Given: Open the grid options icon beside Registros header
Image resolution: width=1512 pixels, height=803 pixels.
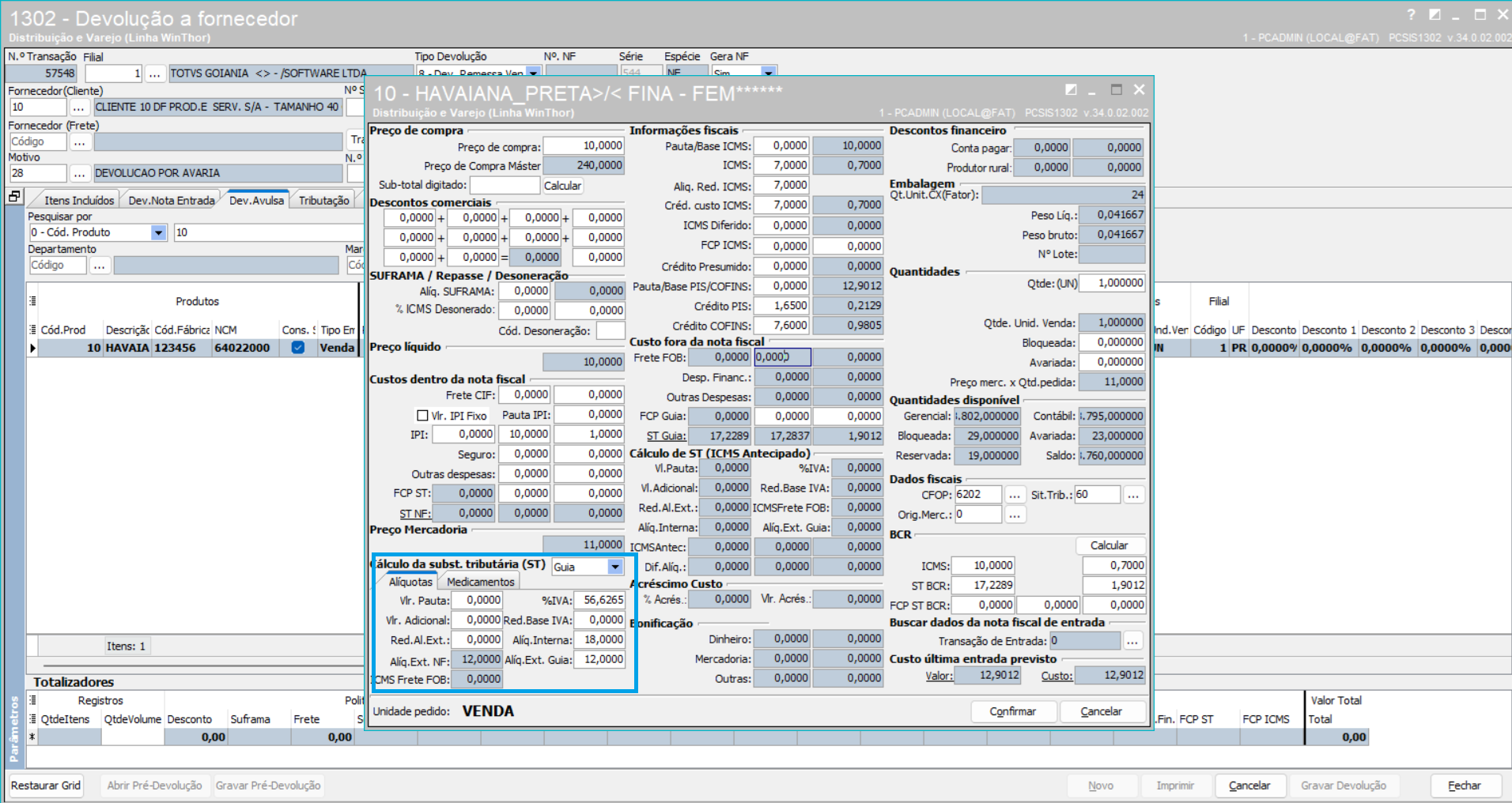Looking at the screenshot, I should pyautogui.click(x=33, y=700).
